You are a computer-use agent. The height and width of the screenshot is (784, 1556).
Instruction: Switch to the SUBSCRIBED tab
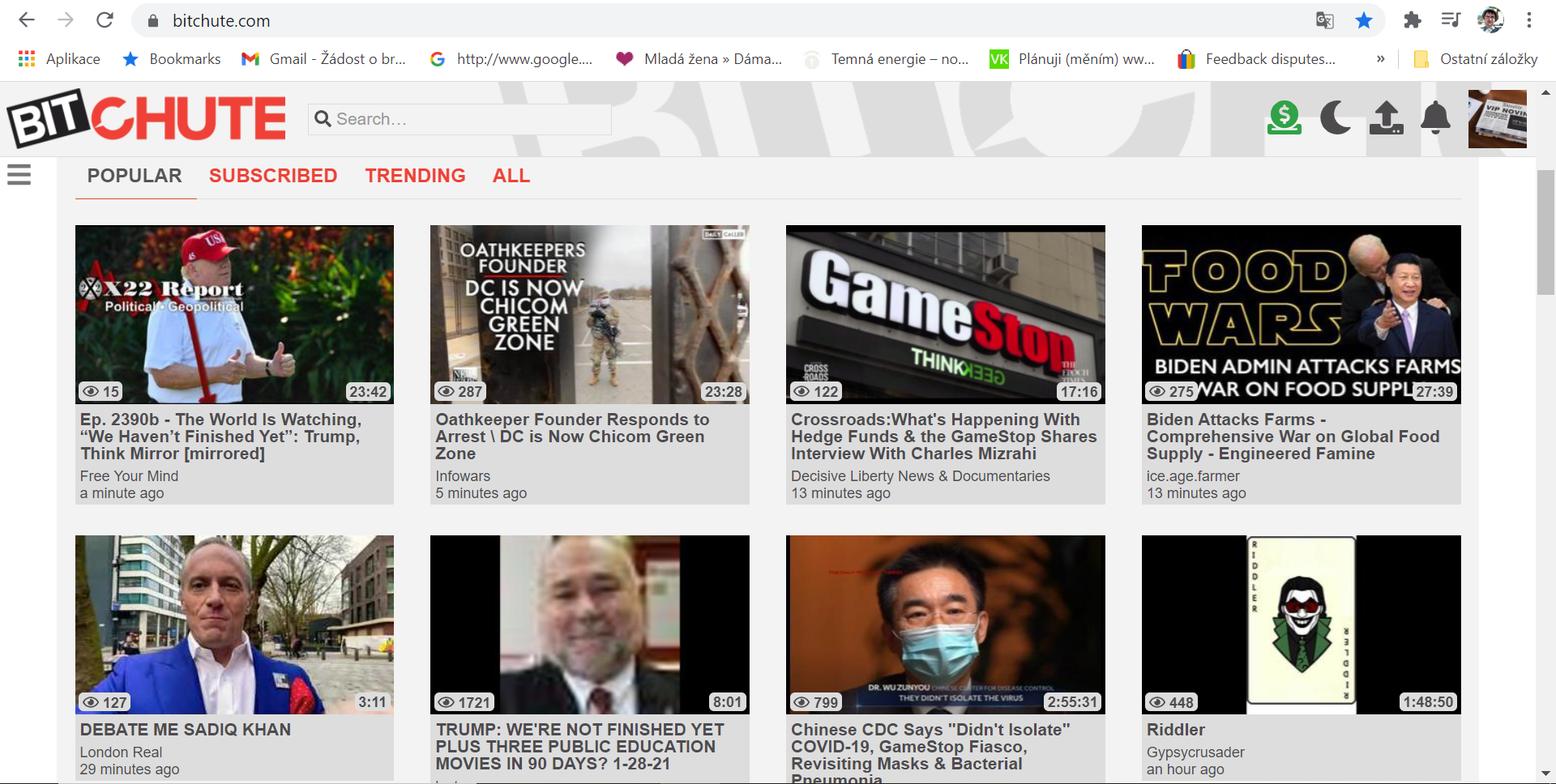273,176
